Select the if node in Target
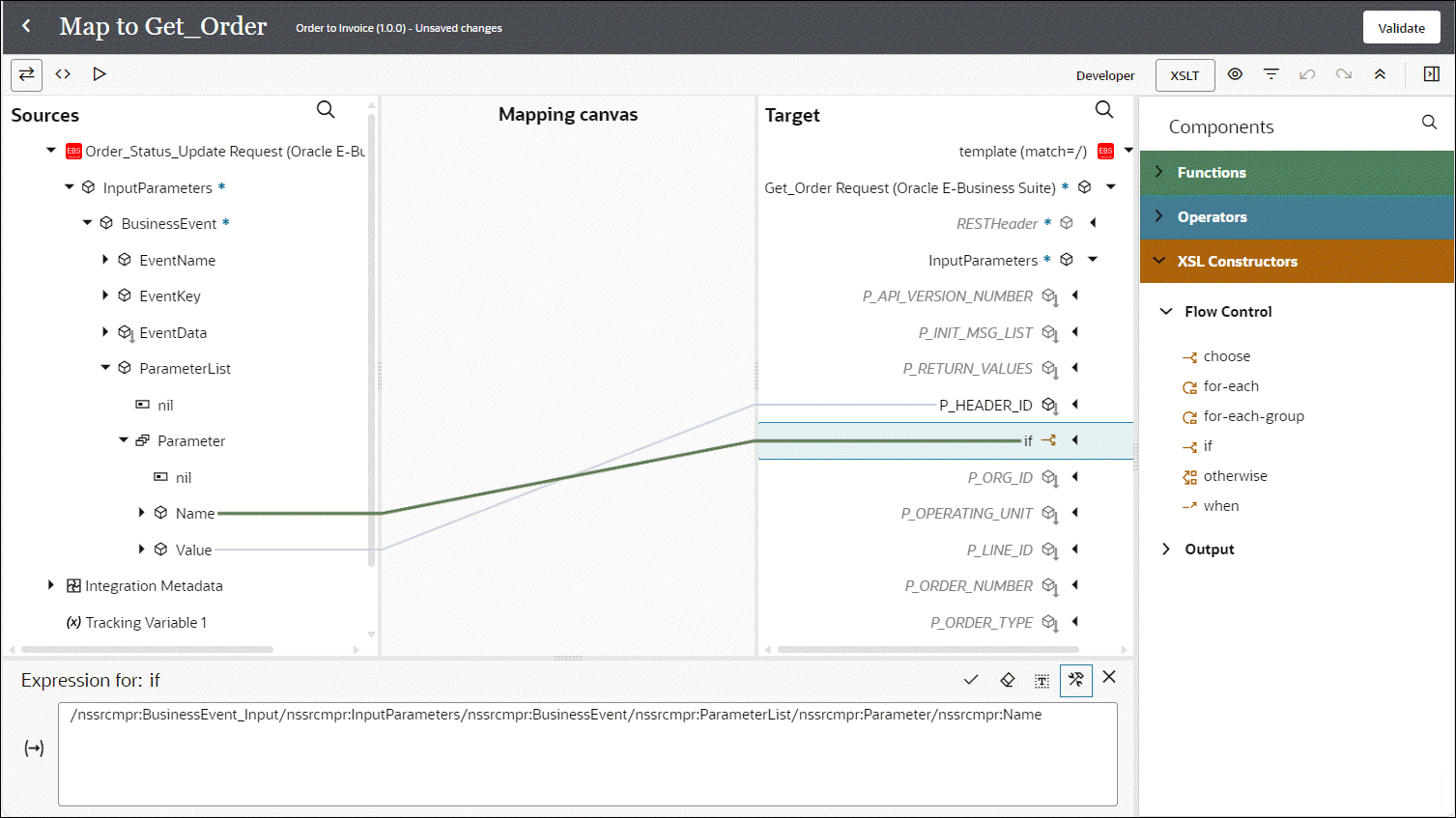This screenshot has height=818, width=1456. [1028, 441]
